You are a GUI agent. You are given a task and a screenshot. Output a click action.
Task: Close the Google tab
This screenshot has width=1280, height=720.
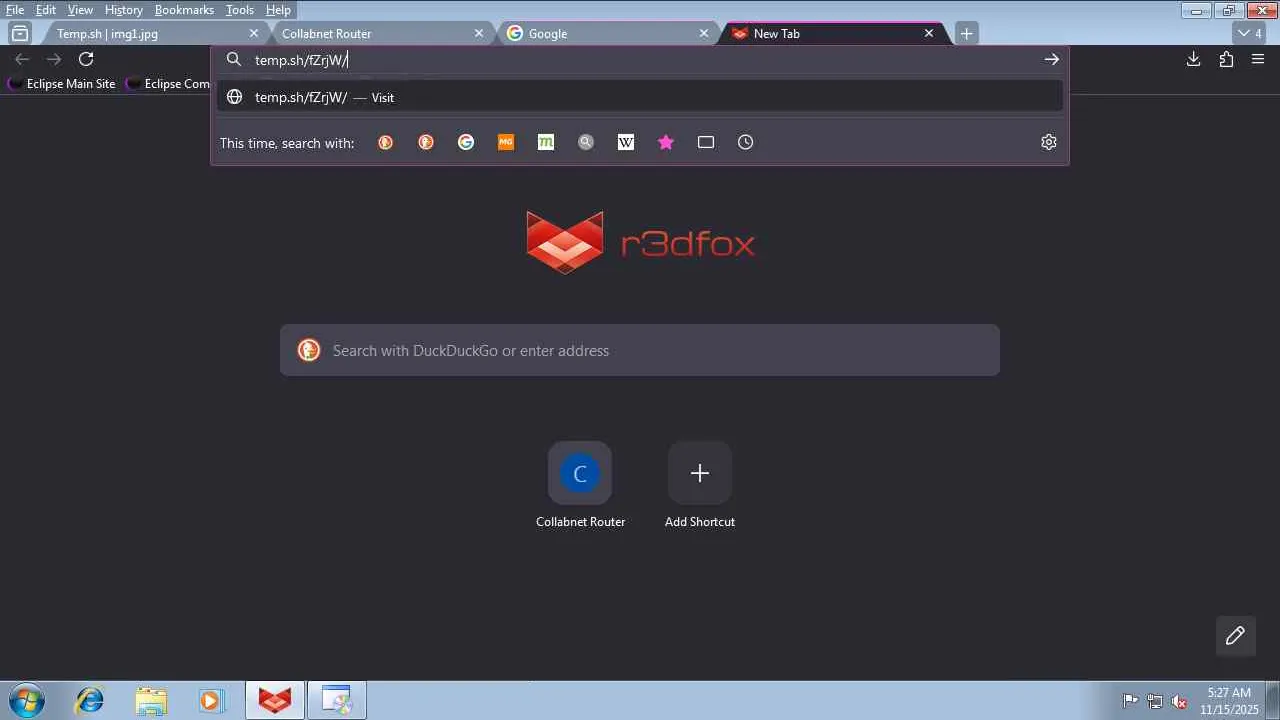point(704,33)
